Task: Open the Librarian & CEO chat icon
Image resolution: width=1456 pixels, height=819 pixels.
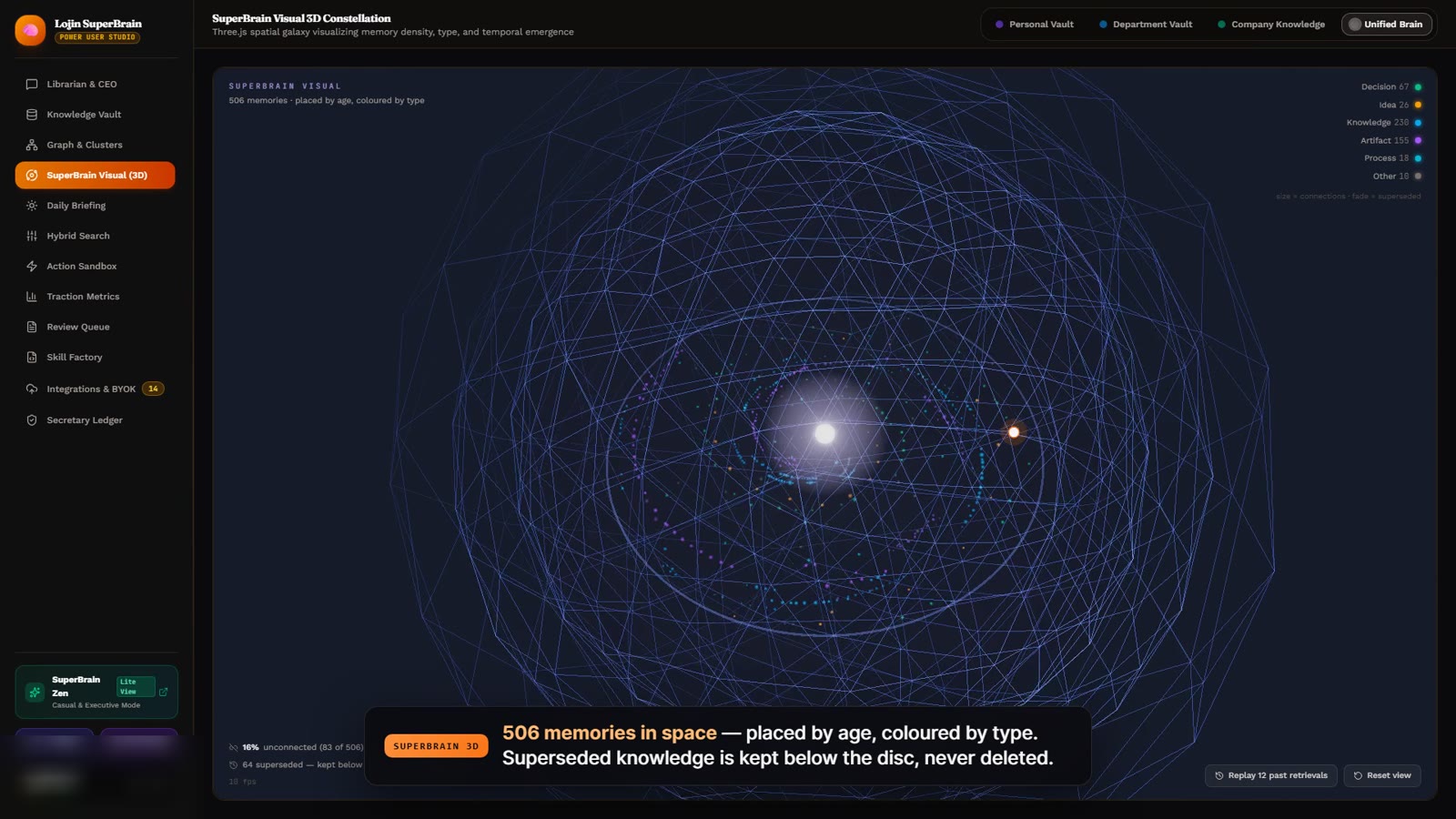Action: click(32, 84)
